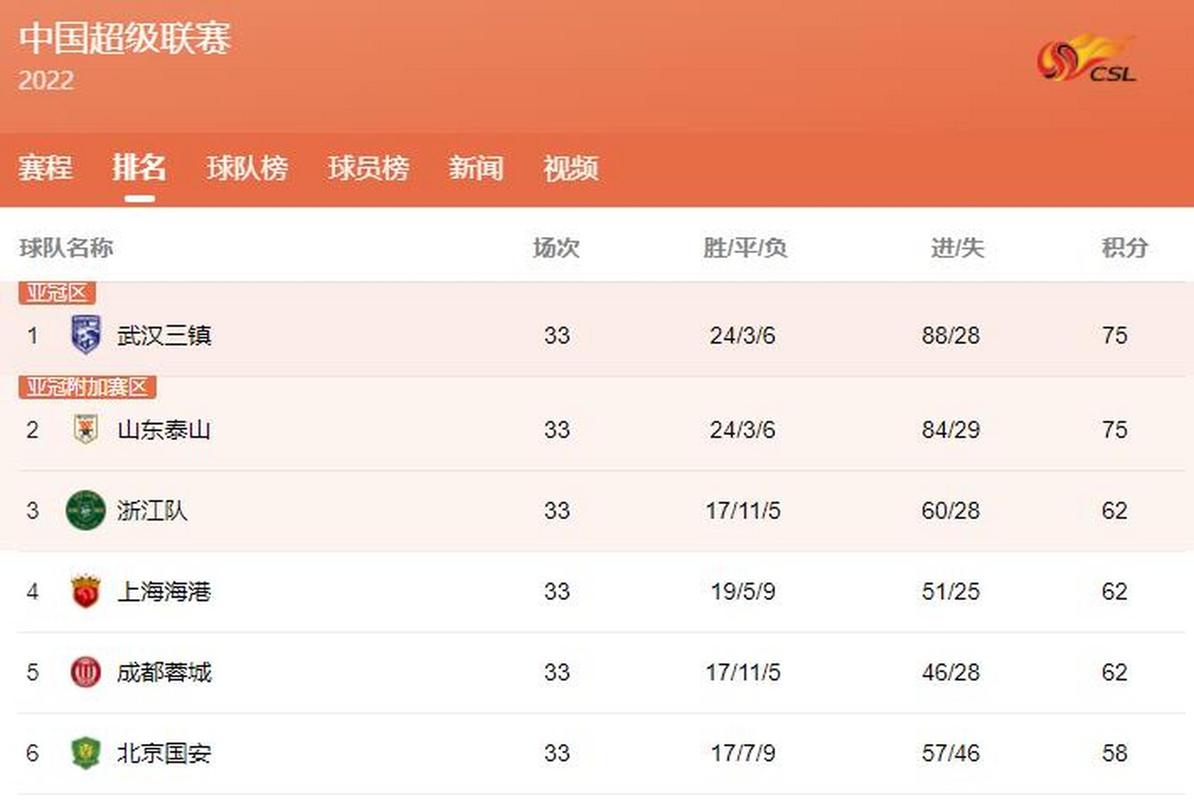Click the 中国超级联赛 title
The width and height of the screenshot is (1194, 800).
pyautogui.click(x=125, y=38)
